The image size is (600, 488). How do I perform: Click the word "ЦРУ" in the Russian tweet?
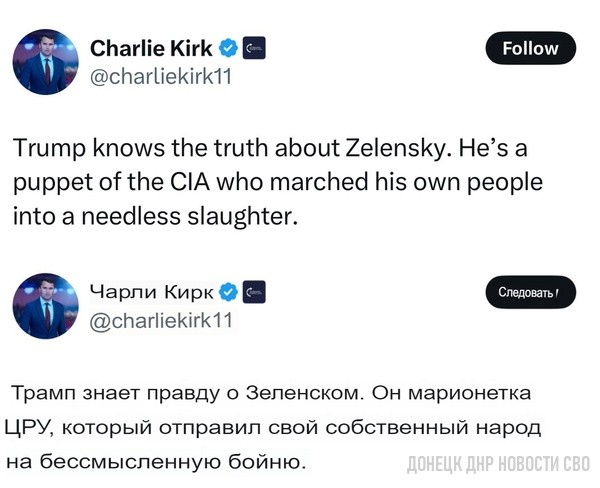33,427
